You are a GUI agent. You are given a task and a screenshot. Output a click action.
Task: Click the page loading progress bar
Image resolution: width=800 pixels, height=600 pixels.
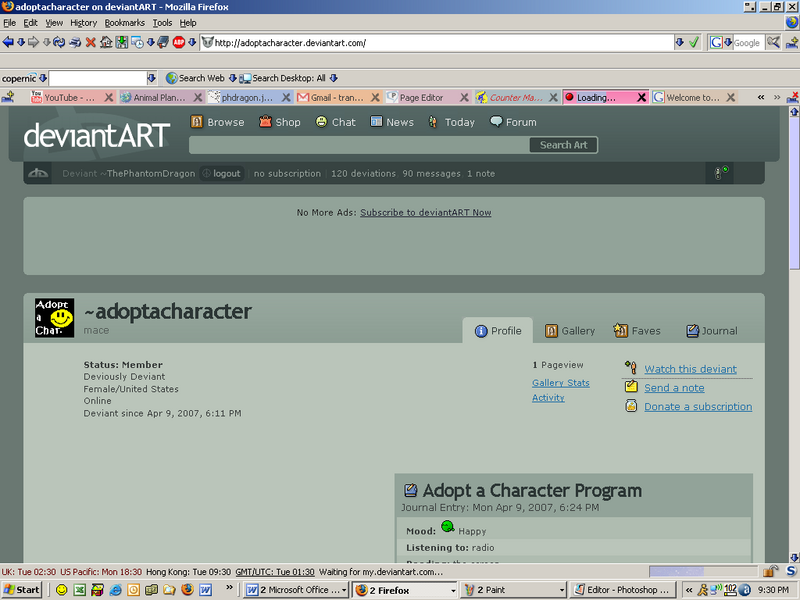point(703,571)
